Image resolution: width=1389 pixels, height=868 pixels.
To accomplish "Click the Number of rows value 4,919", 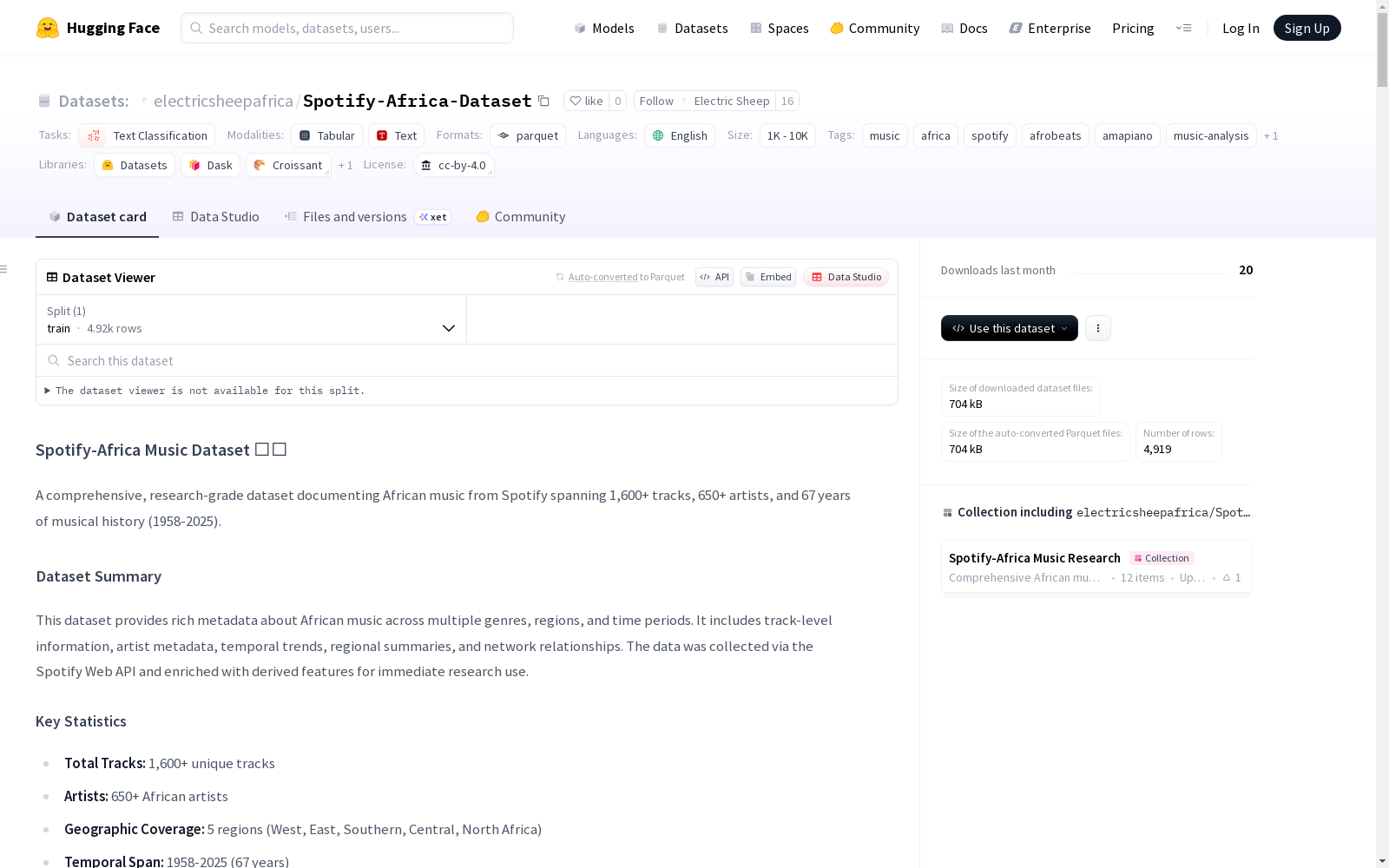I will pos(1157,449).
